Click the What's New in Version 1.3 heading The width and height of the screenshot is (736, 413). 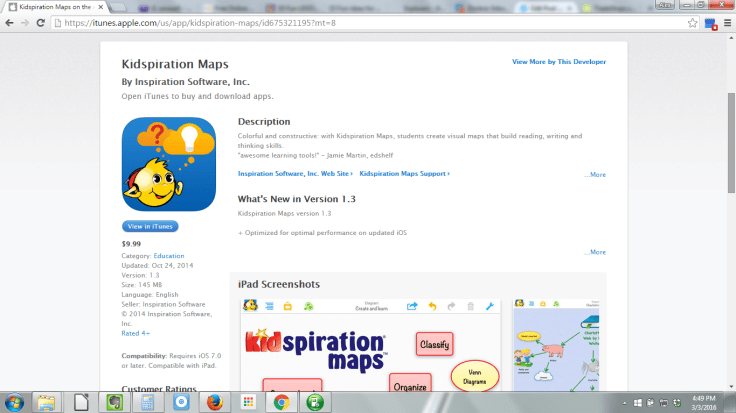pyautogui.click(x=297, y=199)
